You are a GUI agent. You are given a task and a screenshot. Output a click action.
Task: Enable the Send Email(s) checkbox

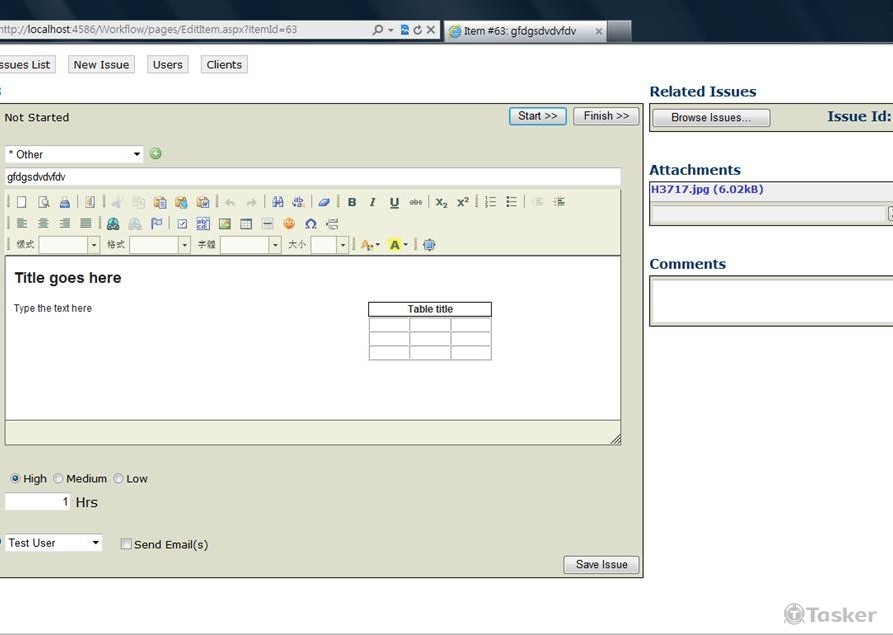(126, 545)
